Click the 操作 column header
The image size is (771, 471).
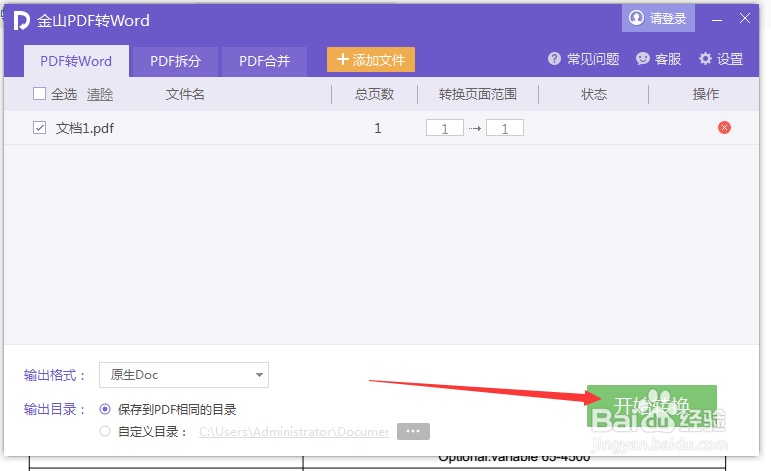[x=706, y=94]
